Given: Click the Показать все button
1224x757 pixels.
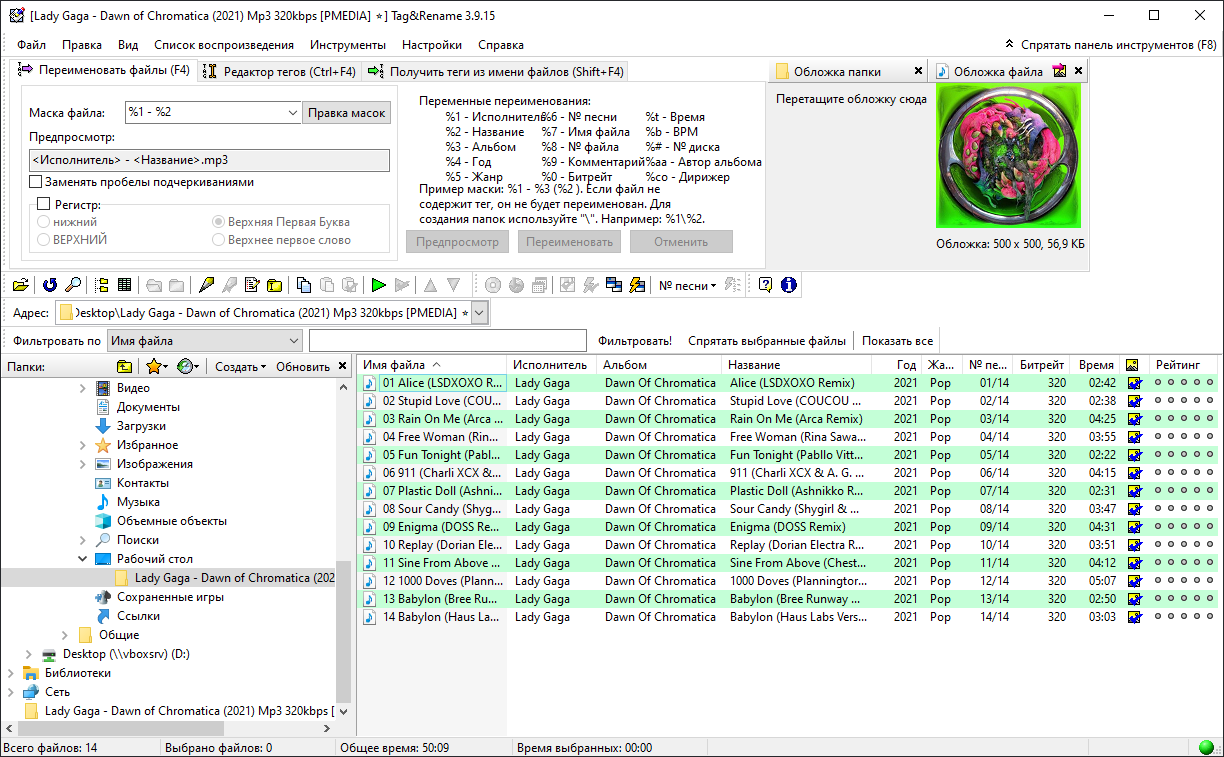Looking at the screenshot, I should [x=897, y=341].
